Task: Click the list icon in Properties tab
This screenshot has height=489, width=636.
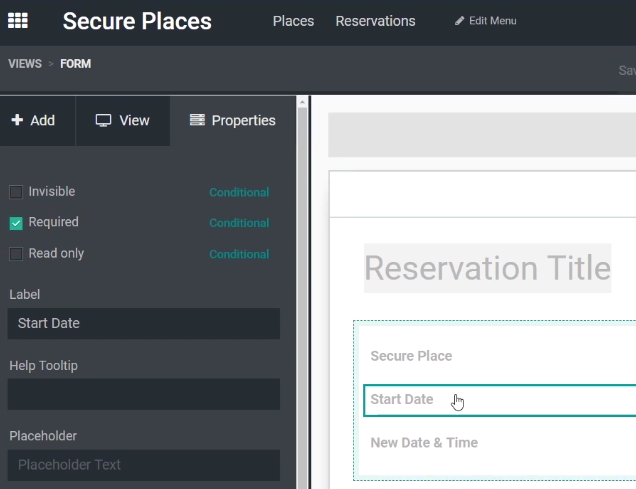Action: [x=197, y=120]
